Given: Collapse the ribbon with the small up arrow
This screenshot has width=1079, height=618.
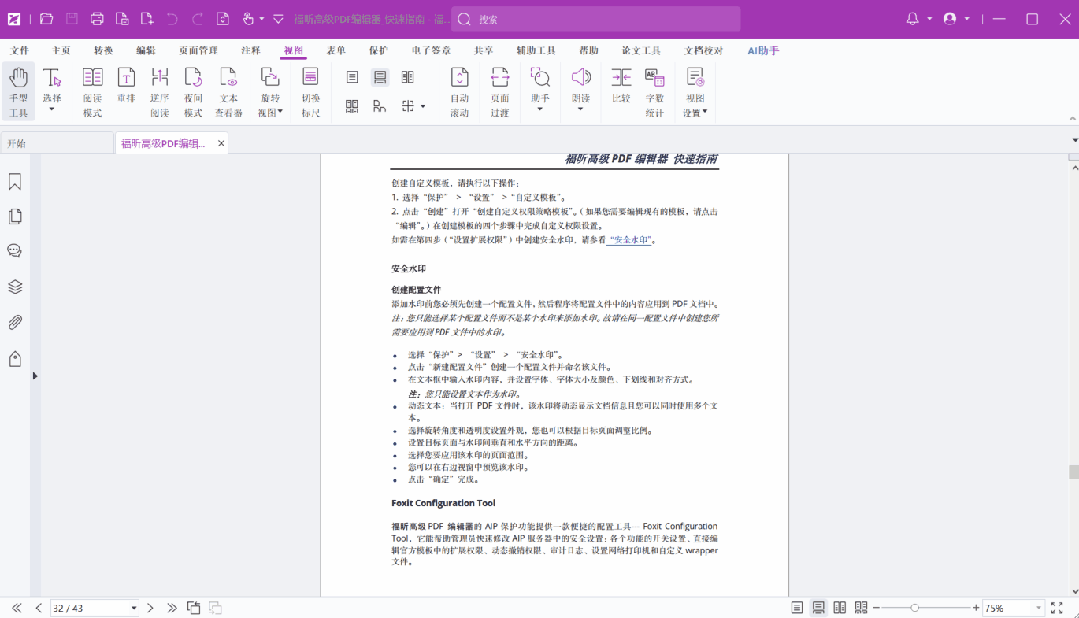Looking at the screenshot, I should coord(1072,118).
